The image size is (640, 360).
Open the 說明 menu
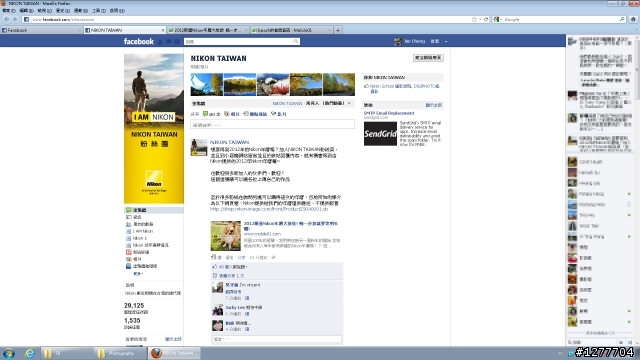(117, 11)
